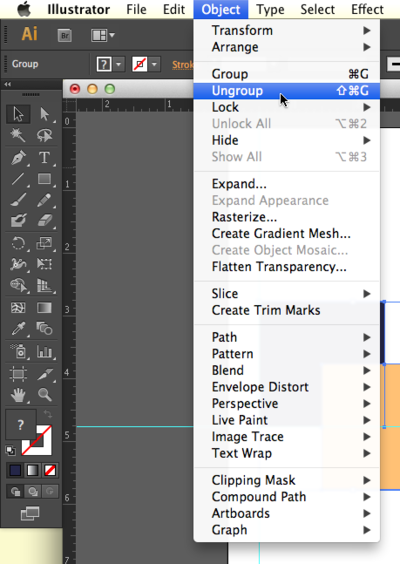Select the Perspective Grid tool
The width and height of the screenshot is (400, 564).
[x=44, y=286]
